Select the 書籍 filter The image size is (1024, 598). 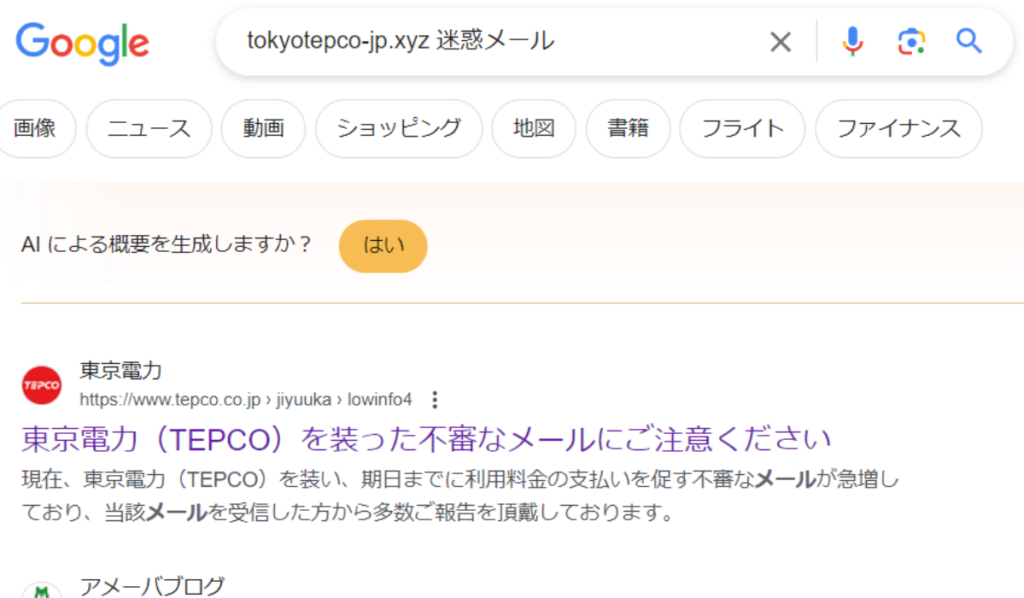628,128
